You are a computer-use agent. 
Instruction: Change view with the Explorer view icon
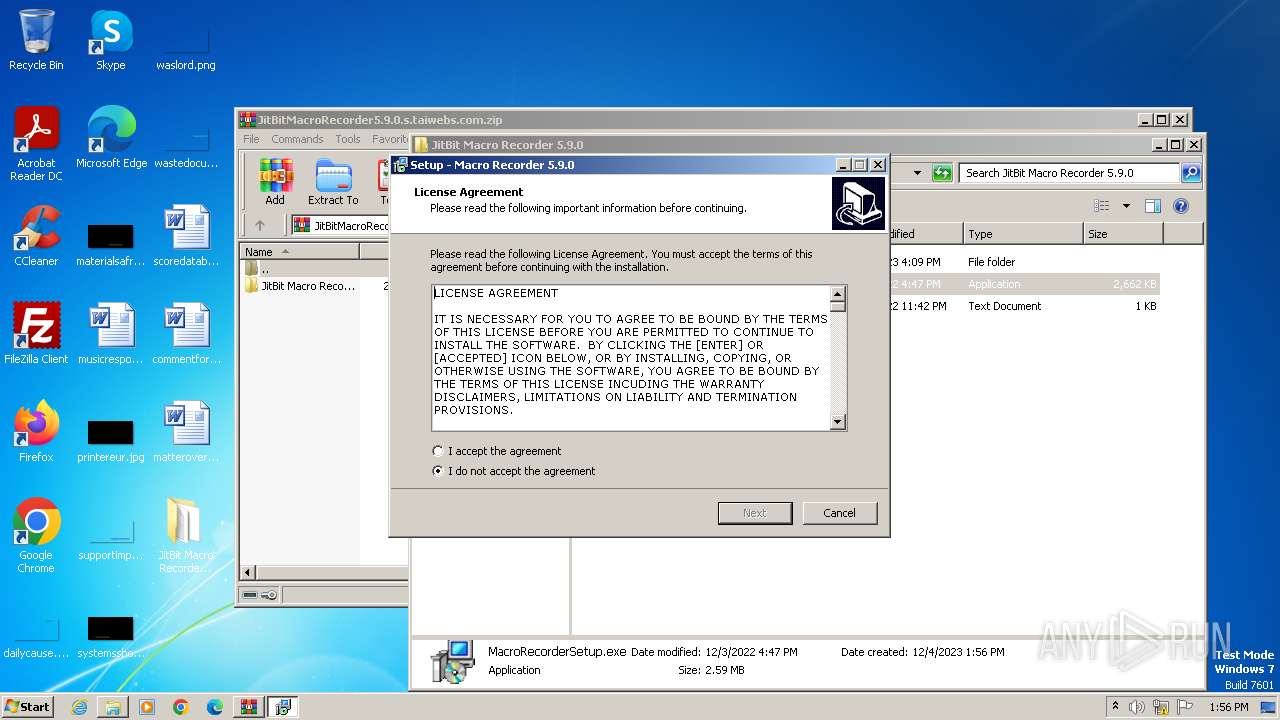(1102, 206)
